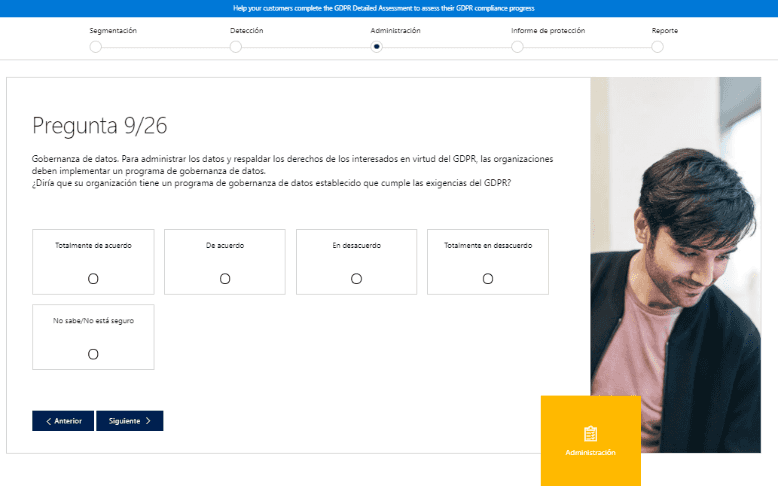Click the clipboard icon in yellow Administración tile
The image size is (778, 492).
(590, 434)
